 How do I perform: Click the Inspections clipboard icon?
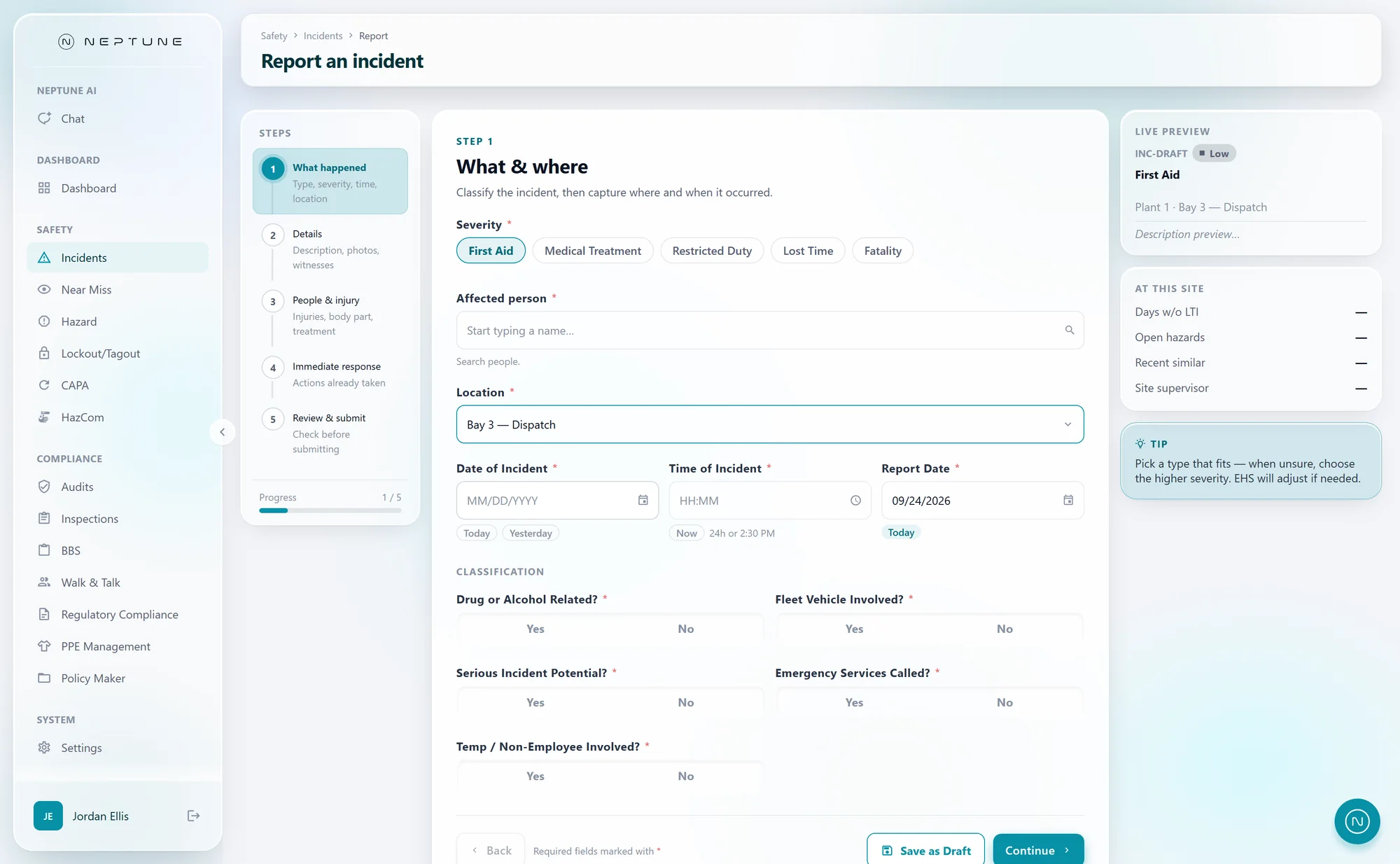[44, 518]
